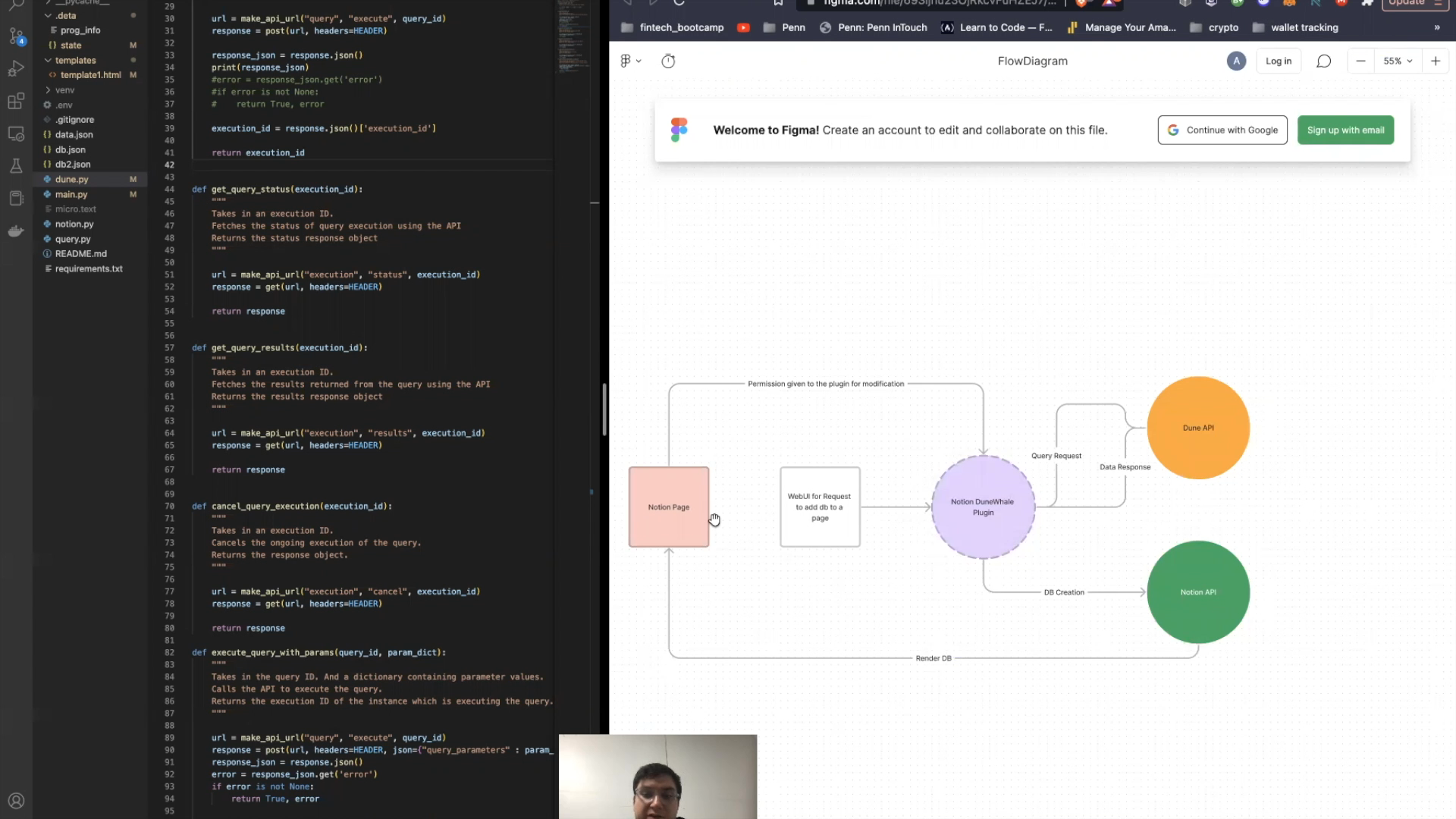Open Manage Your Ama... bookmark

point(1121,27)
